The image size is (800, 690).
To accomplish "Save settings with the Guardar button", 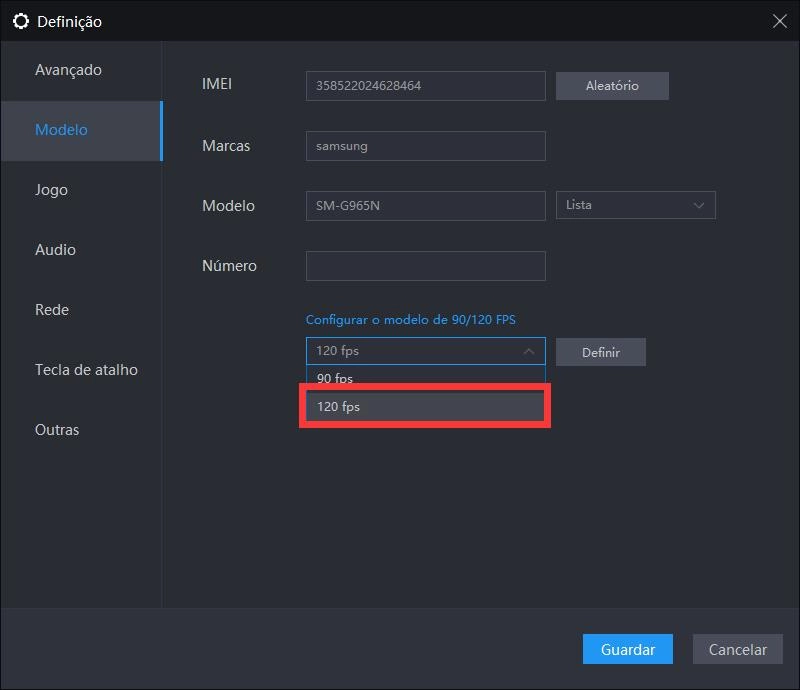I will (x=627, y=650).
